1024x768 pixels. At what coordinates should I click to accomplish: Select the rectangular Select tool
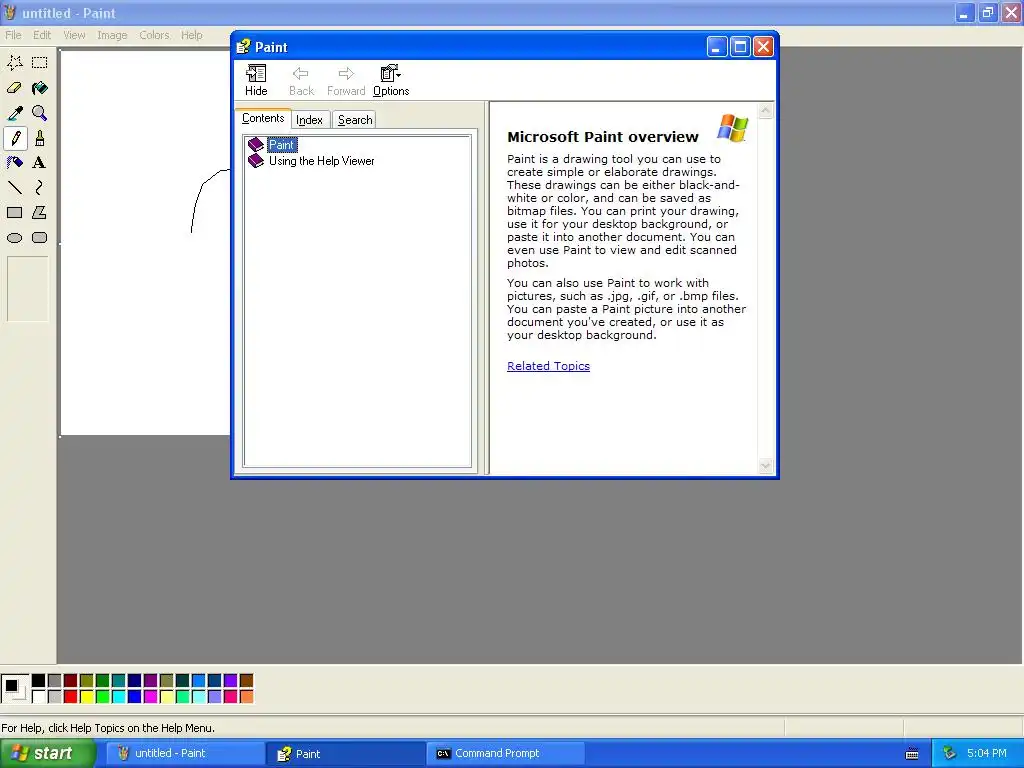[x=40, y=63]
